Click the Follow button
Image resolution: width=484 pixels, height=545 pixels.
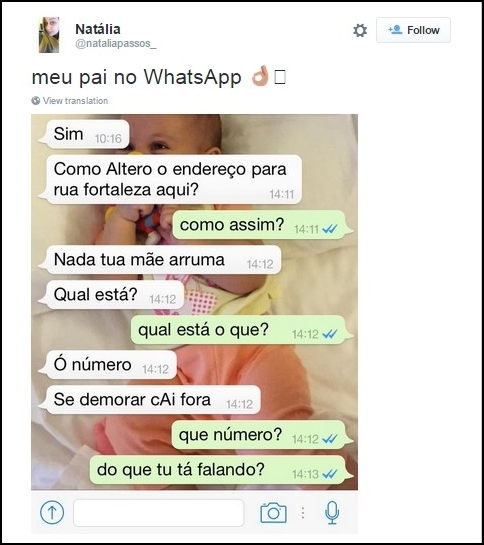[413, 30]
